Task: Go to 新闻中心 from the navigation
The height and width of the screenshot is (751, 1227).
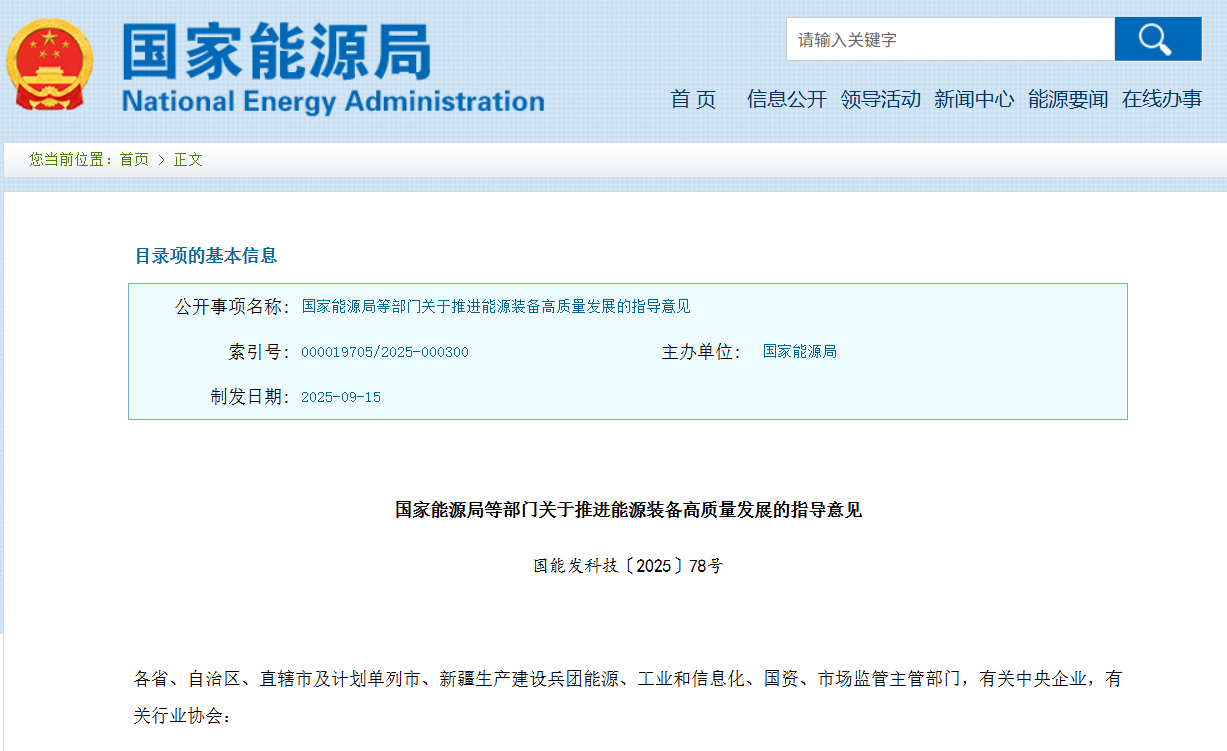Action: [x=975, y=99]
